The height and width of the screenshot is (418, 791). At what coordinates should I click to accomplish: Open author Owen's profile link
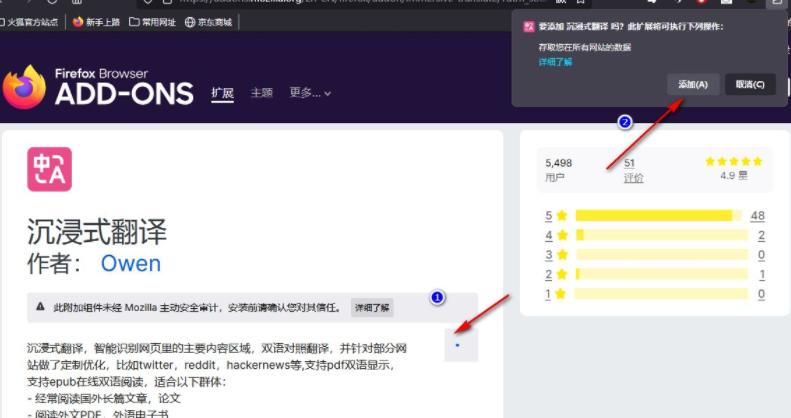pos(131,263)
